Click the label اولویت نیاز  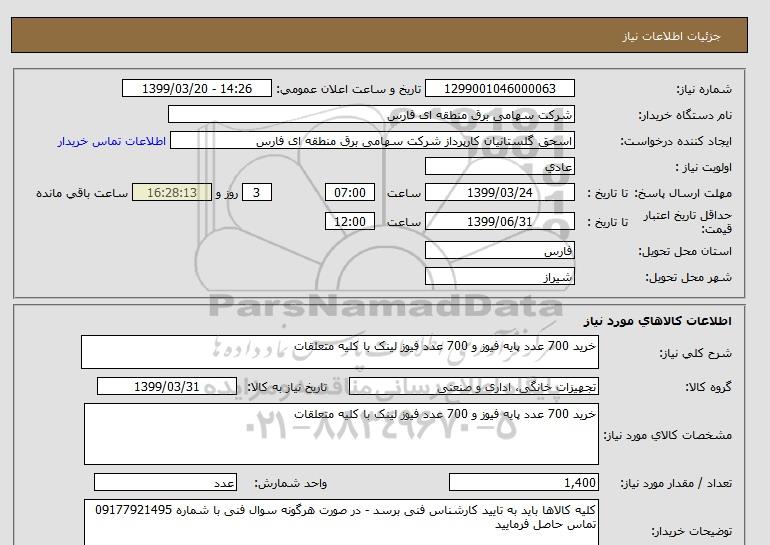point(704,167)
